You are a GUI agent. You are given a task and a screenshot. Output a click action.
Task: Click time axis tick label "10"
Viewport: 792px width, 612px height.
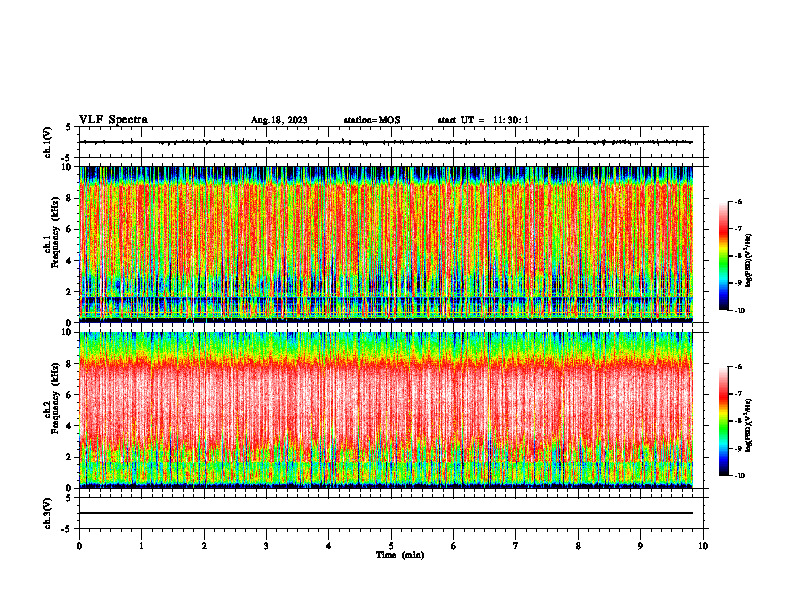703,546
